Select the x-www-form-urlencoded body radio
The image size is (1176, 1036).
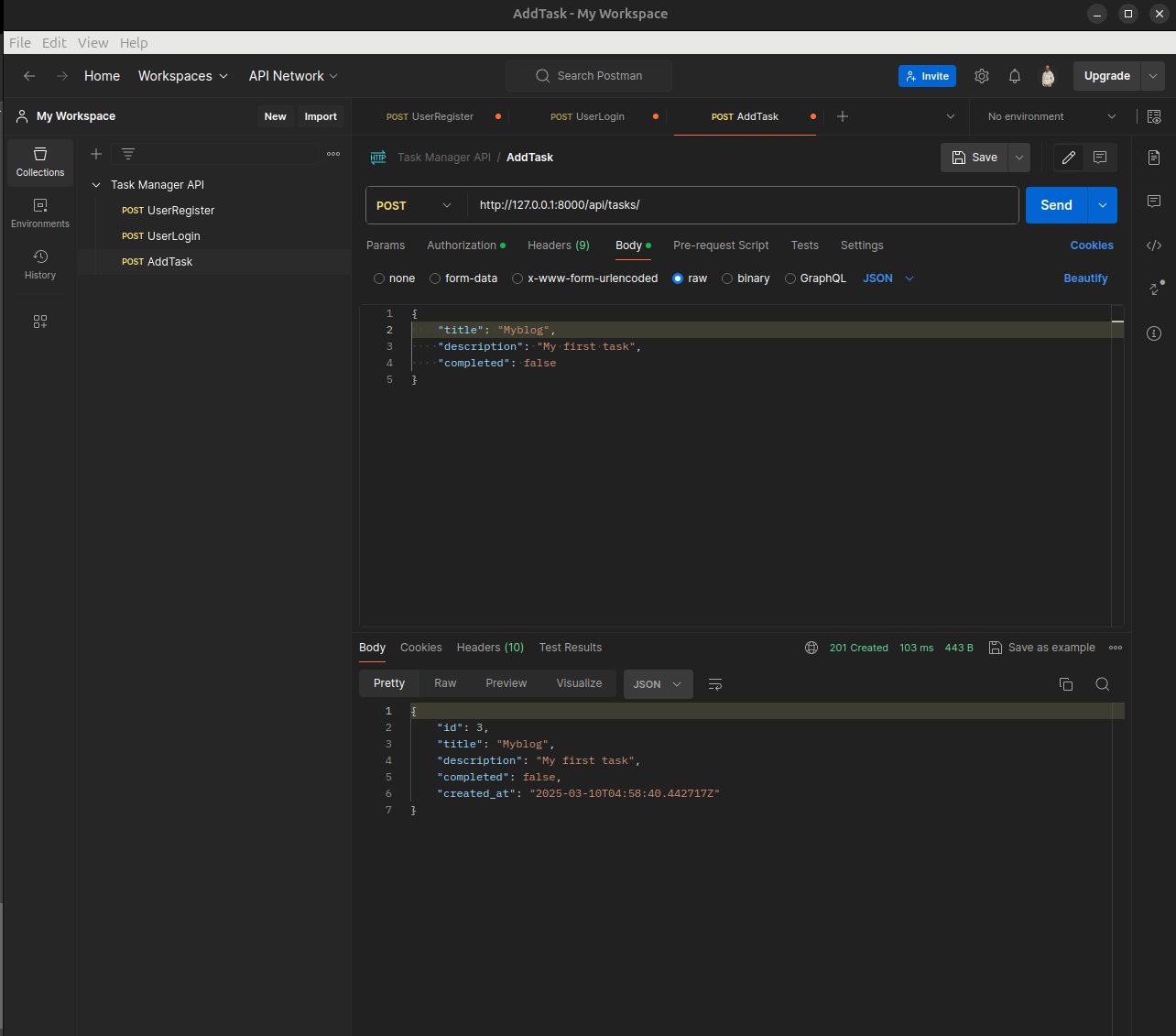[x=517, y=278]
